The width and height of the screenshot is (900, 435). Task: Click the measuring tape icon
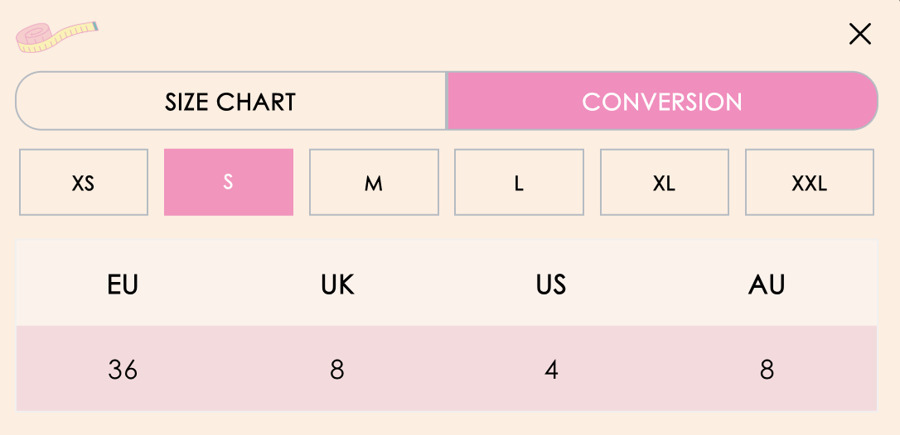57,36
